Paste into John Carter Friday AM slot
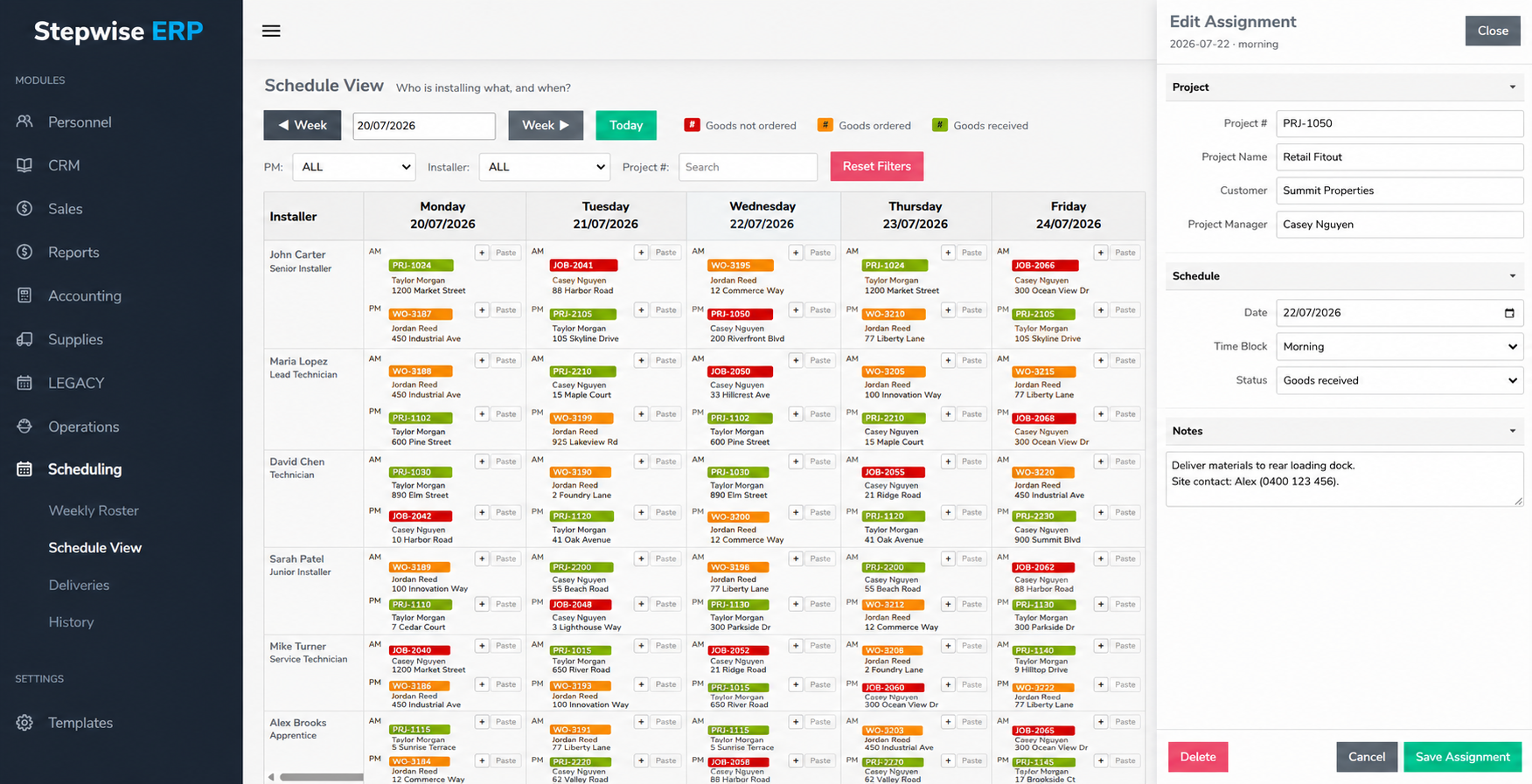The height and width of the screenshot is (784, 1532). (x=1125, y=253)
